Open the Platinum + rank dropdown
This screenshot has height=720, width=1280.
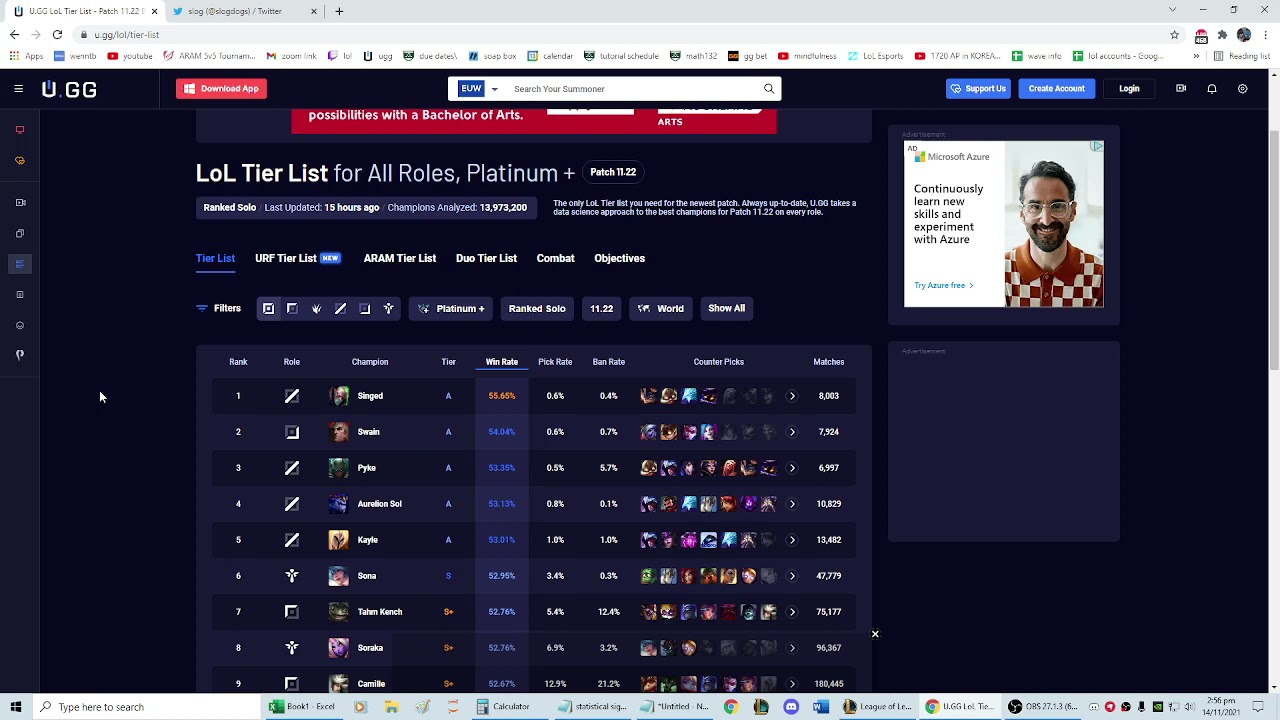coord(451,309)
